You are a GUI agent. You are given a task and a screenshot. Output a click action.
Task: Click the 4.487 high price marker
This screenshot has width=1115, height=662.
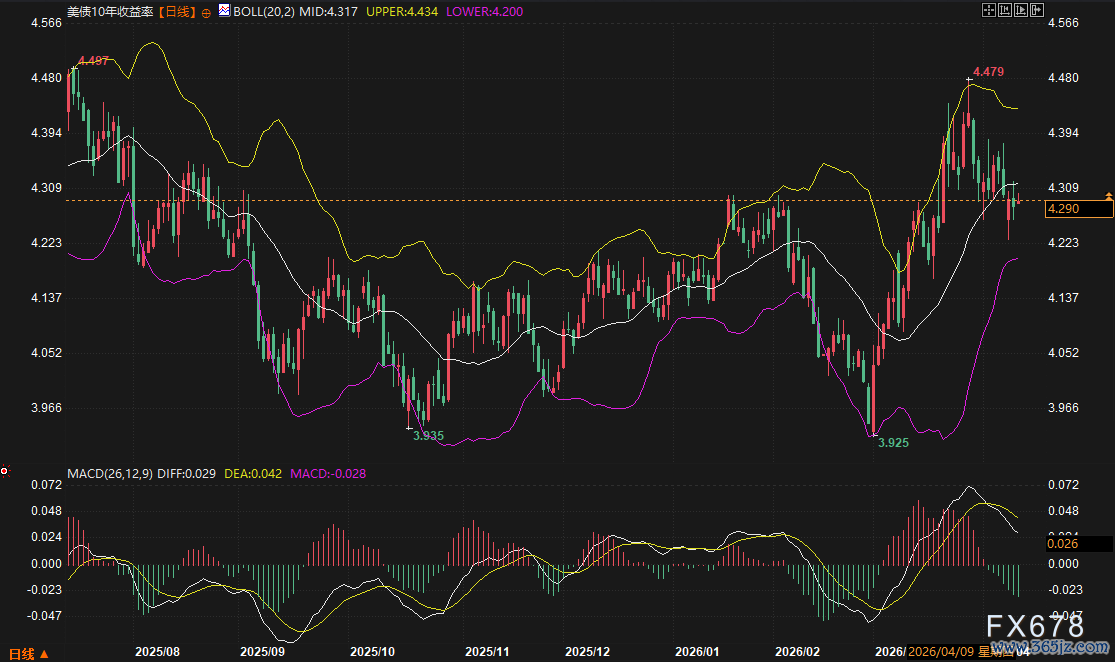click(x=93, y=61)
